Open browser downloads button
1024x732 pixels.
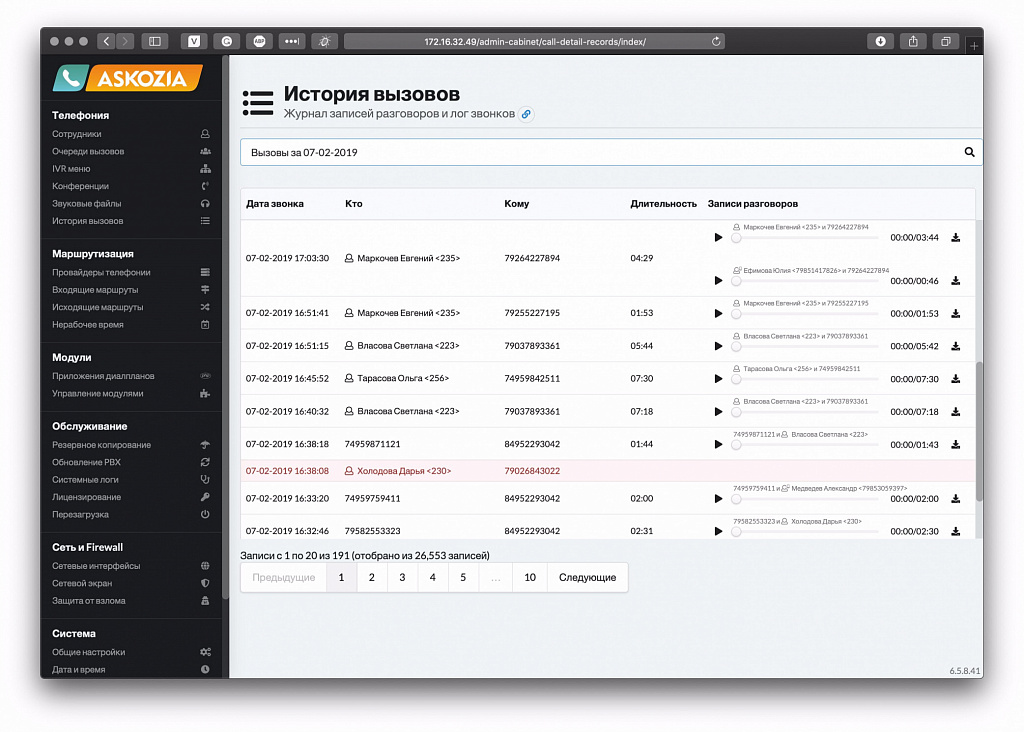(x=880, y=41)
